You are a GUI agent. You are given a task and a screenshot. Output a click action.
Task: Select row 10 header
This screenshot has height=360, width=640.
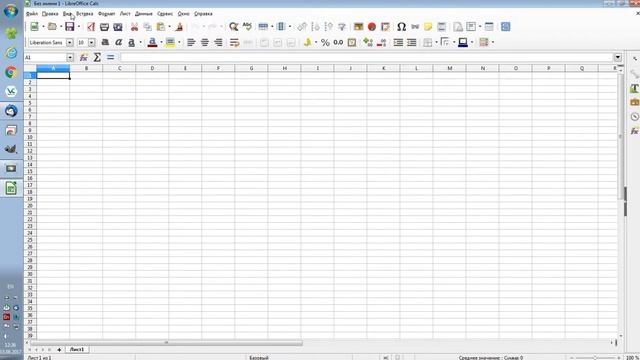pos(30,137)
